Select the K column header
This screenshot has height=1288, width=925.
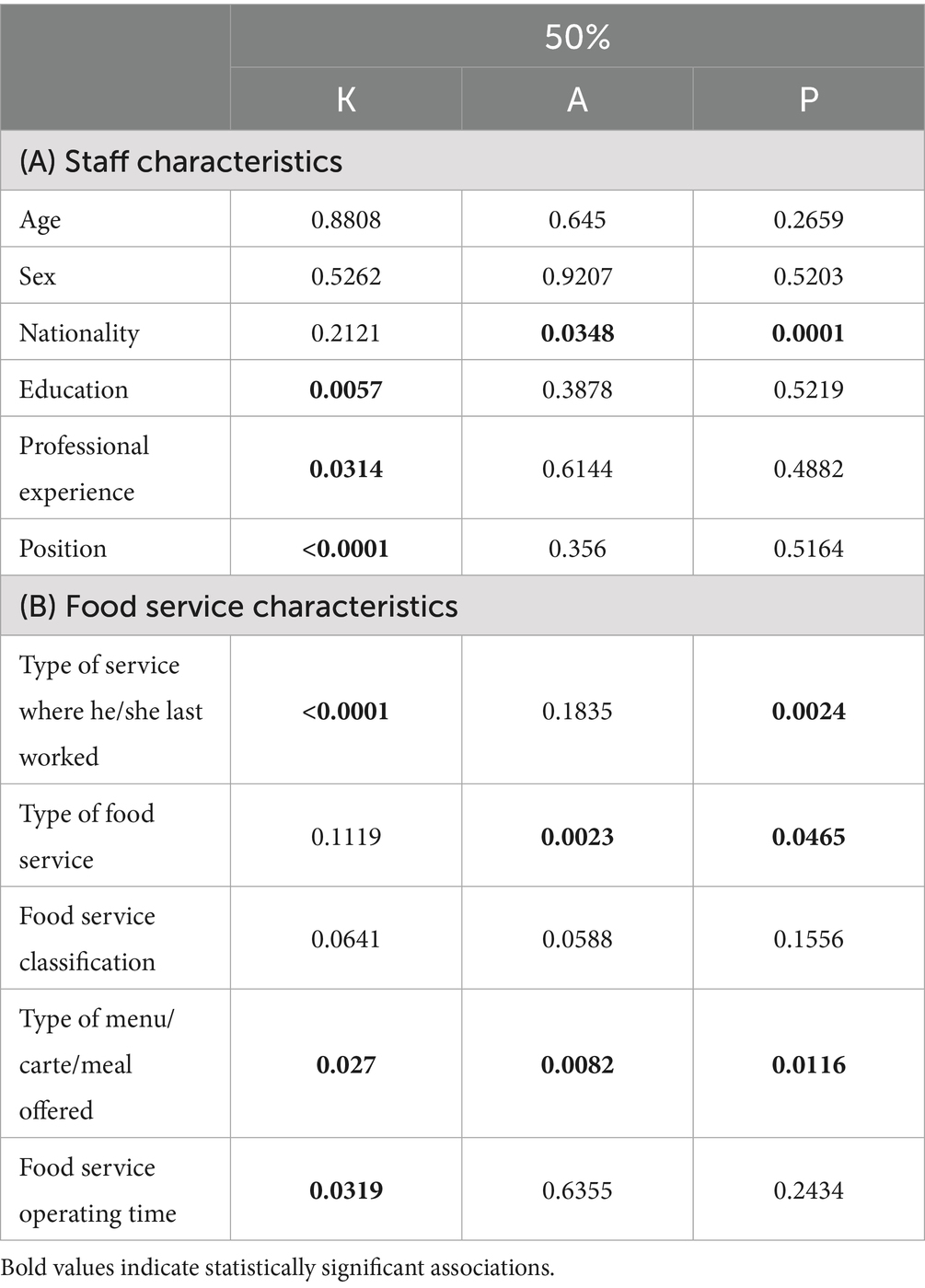[x=346, y=99]
